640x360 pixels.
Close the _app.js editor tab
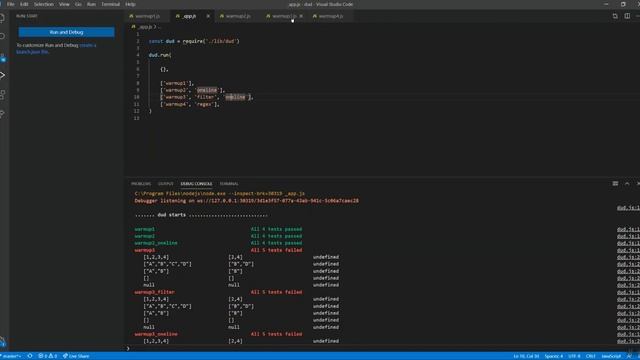[208, 16]
